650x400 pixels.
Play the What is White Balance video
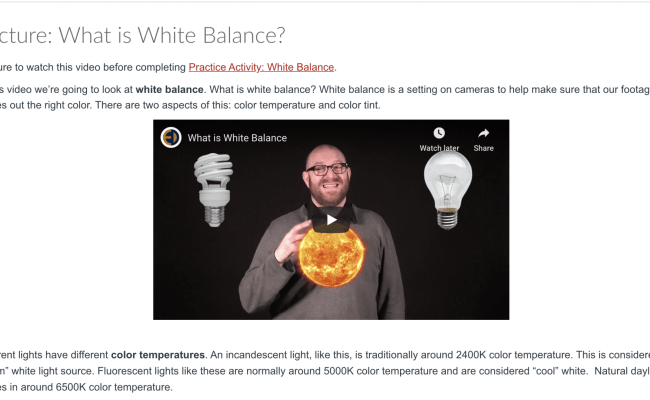[331, 220]
